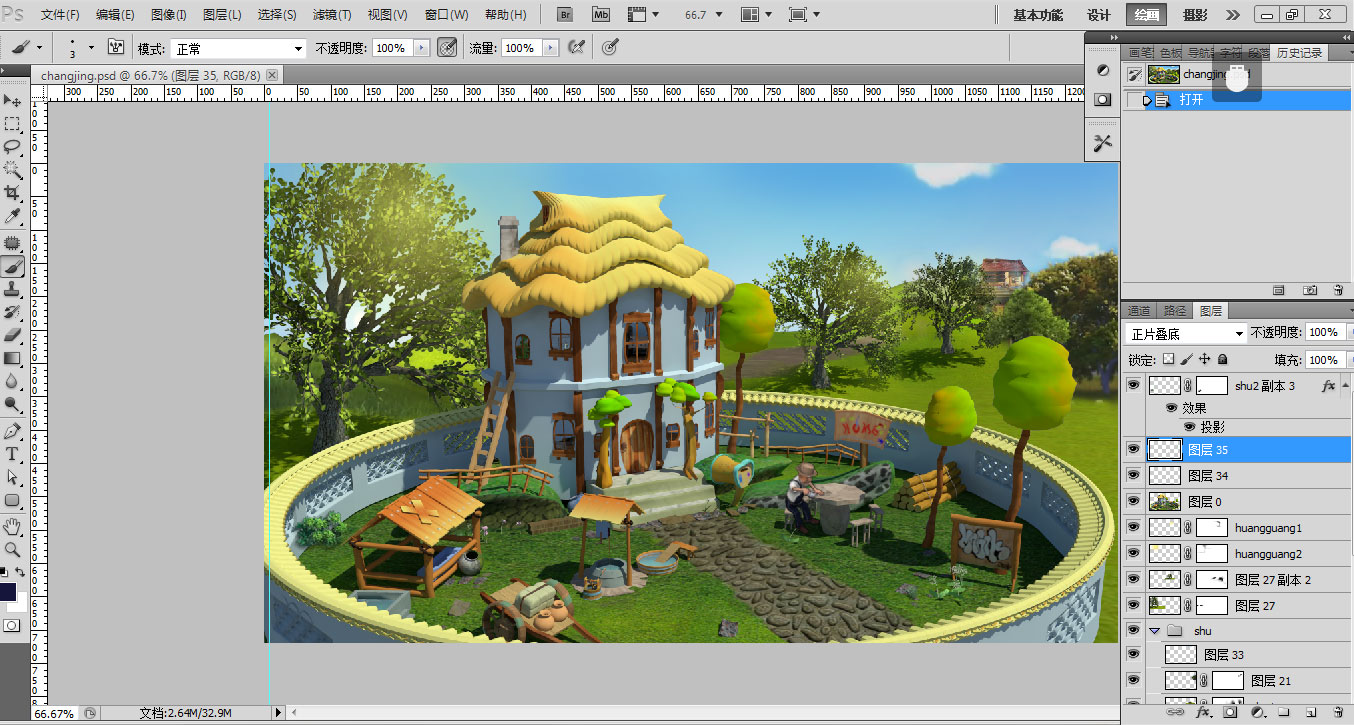
Task: Hide the 图层 34 layer
Action: pos(1132,476)
